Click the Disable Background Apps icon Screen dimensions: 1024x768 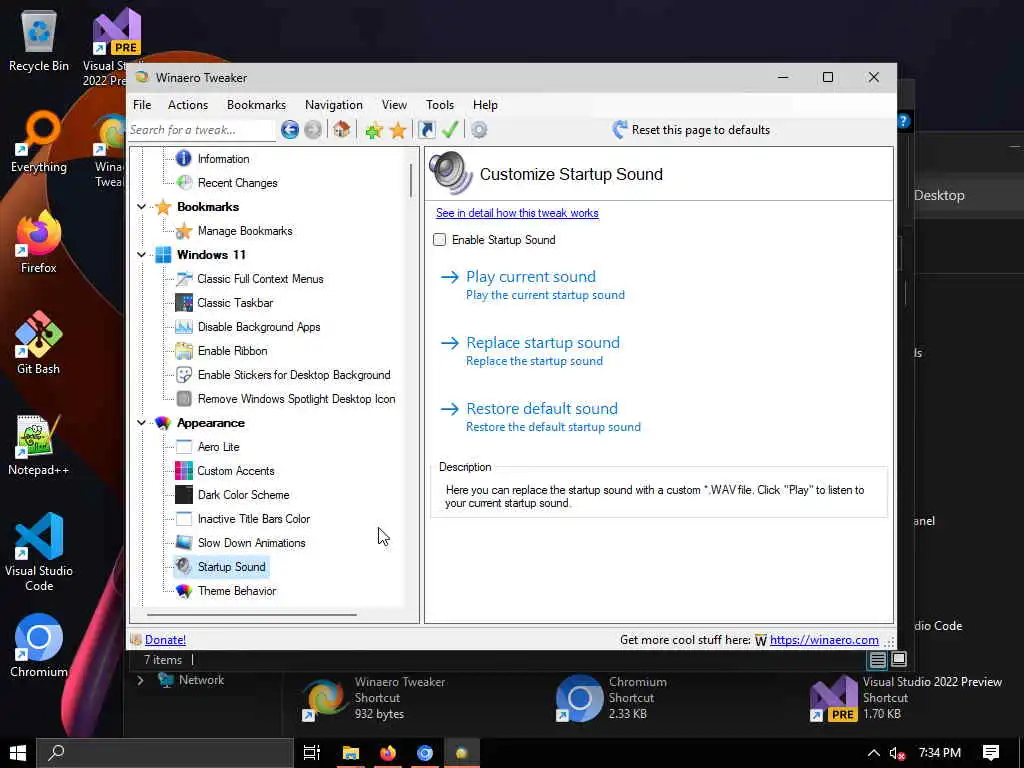(x=184, y=327)
